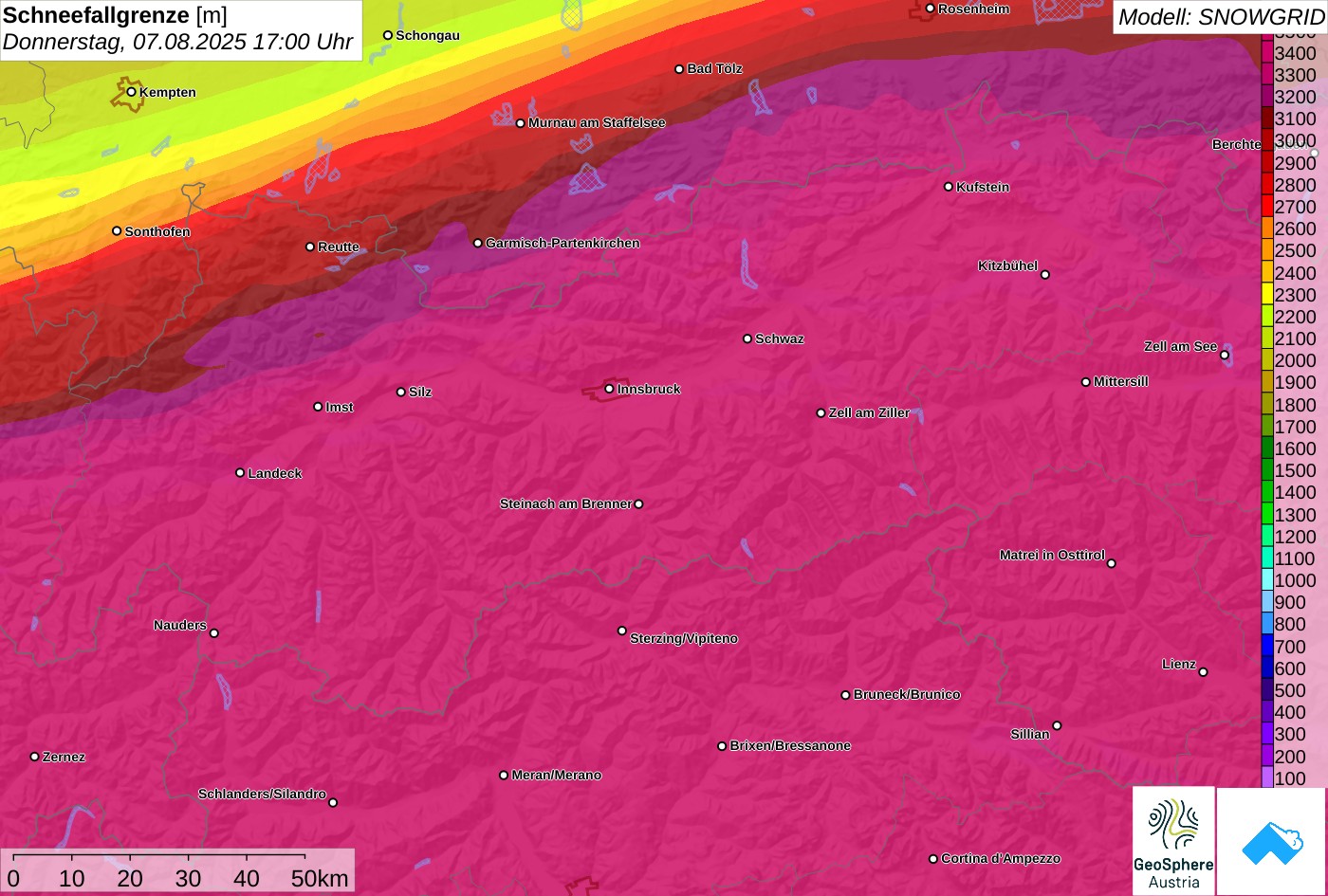Click the date Donnerstag, 07.08.2025 17:00 Uhr
This screenshot has width=1328, height=896.
click(177, 42)
